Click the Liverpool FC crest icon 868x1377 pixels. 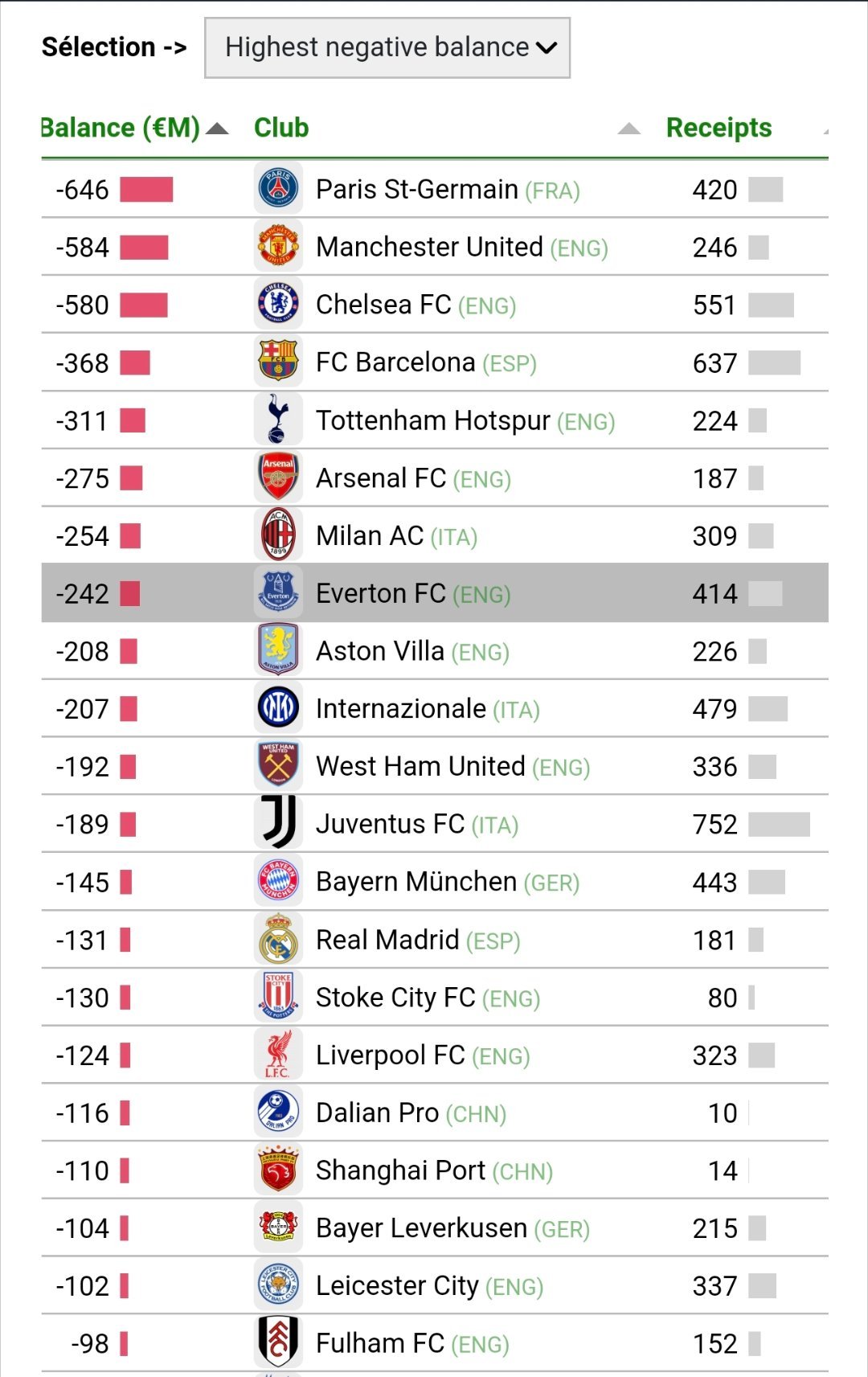coord(278,1055)
